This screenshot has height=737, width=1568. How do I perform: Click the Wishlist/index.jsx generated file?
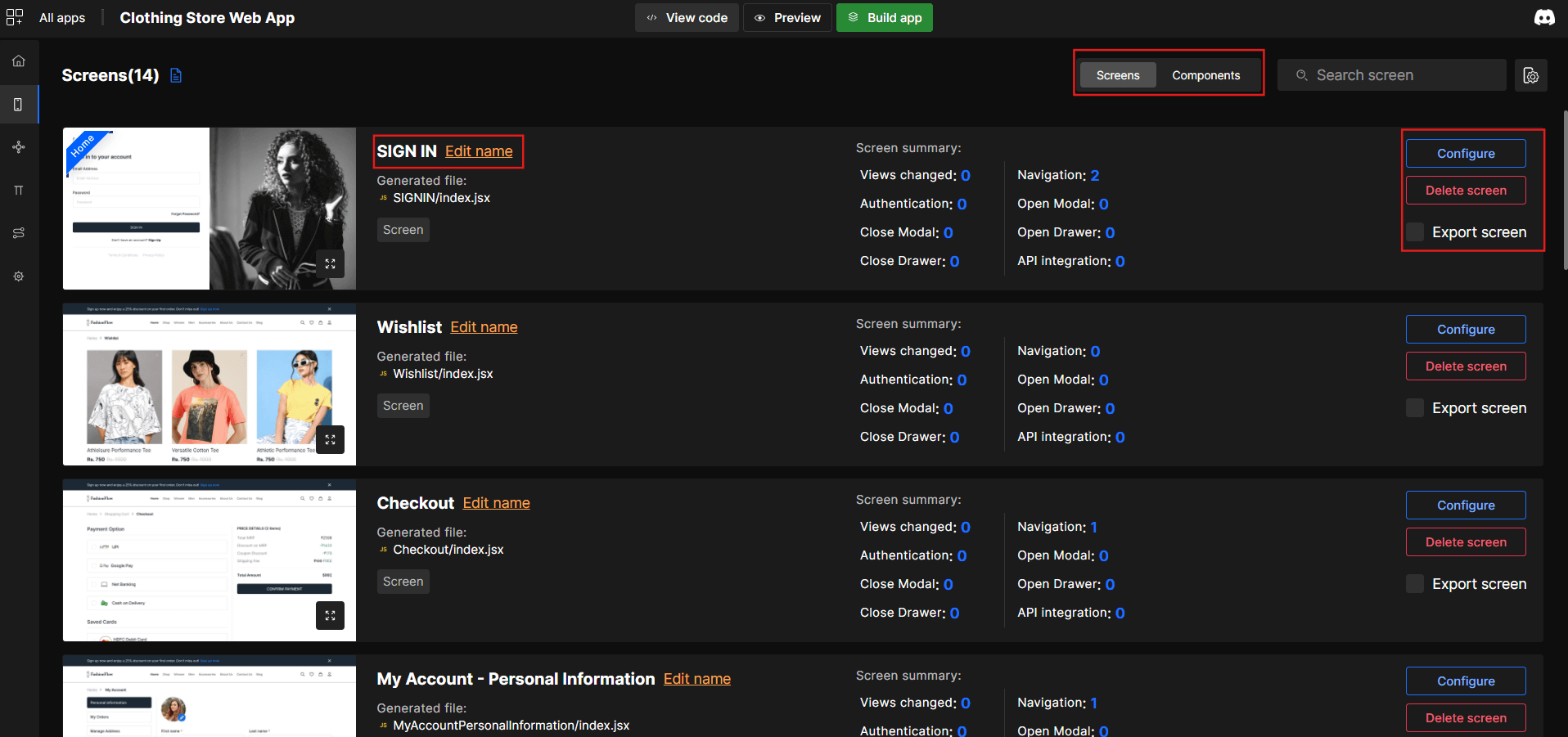click(x=443, y=374)
